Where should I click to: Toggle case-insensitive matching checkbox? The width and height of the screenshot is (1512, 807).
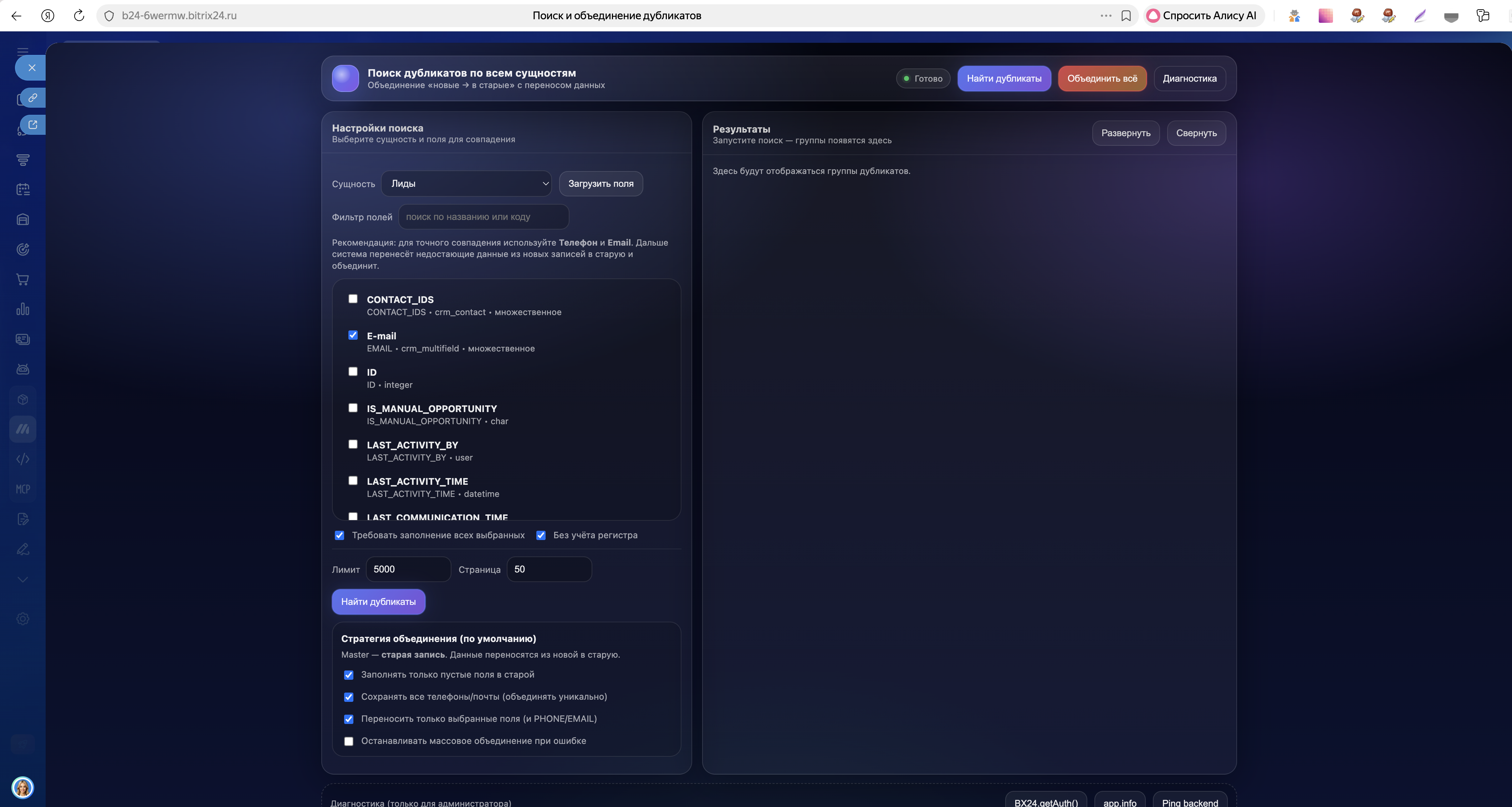541,535
